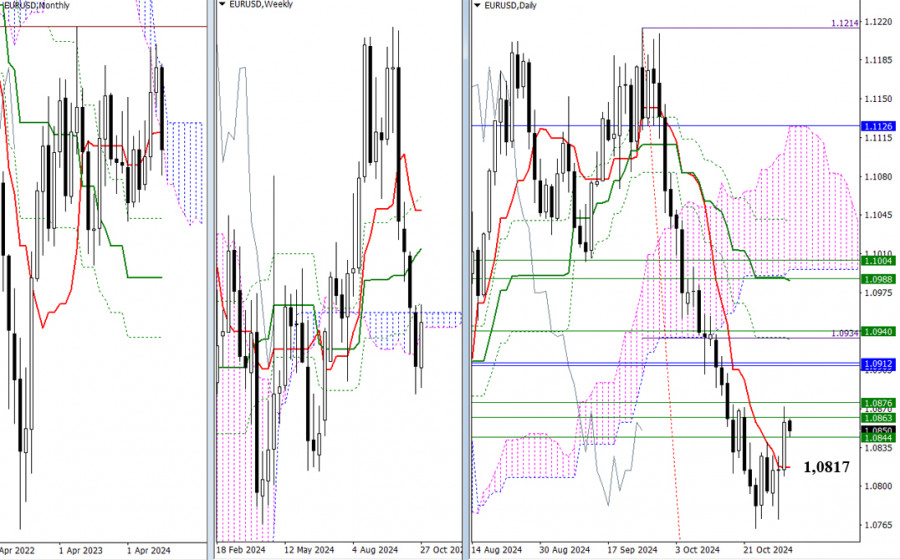
Task: Click the 1.0988 green price label
Action: point(878,279)
